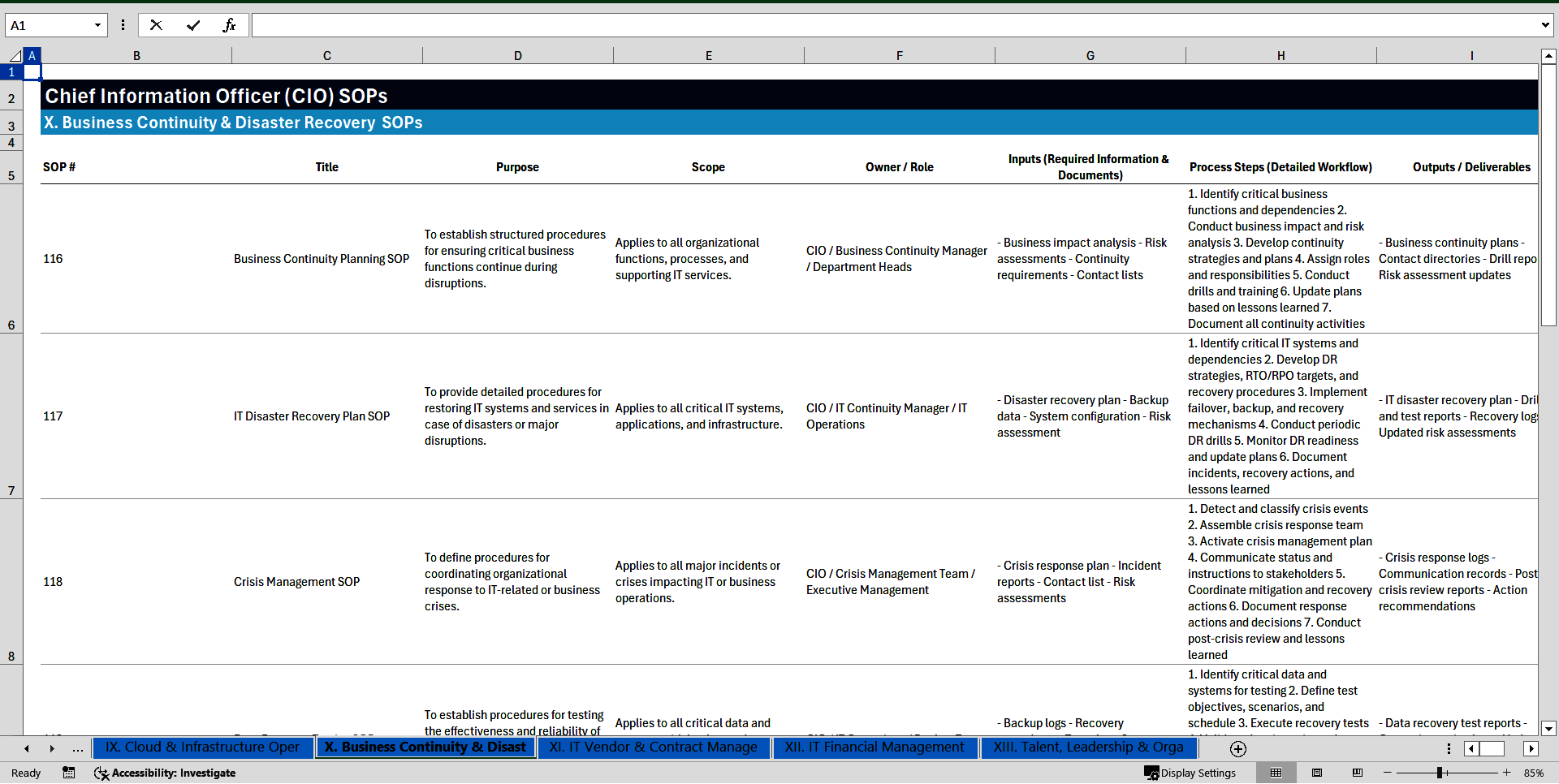Click the Insert Function fx icon
The height and width of the screenshot is (784, 1559).
[229, 25]
